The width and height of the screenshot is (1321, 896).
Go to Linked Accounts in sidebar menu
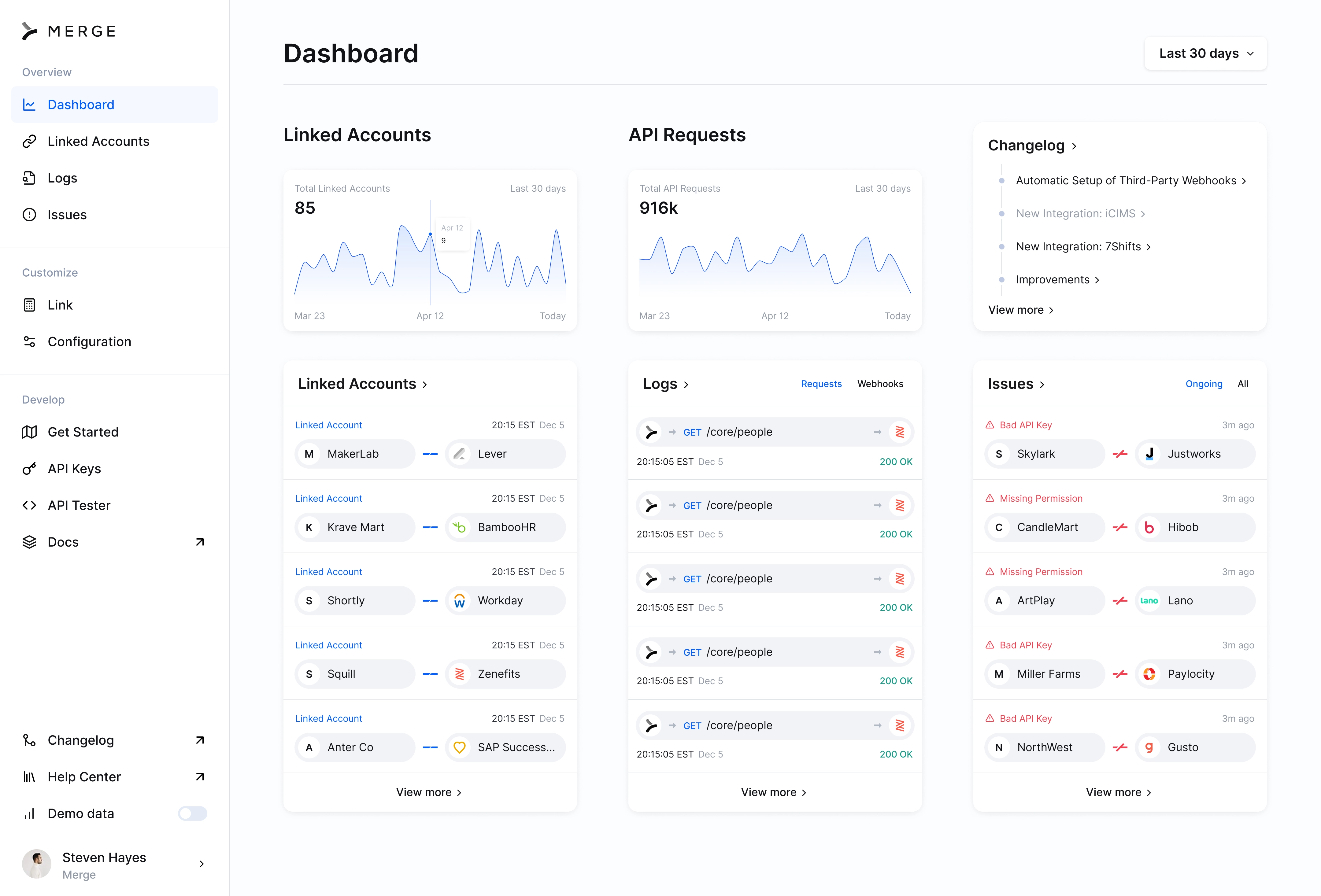click(115, 142)
